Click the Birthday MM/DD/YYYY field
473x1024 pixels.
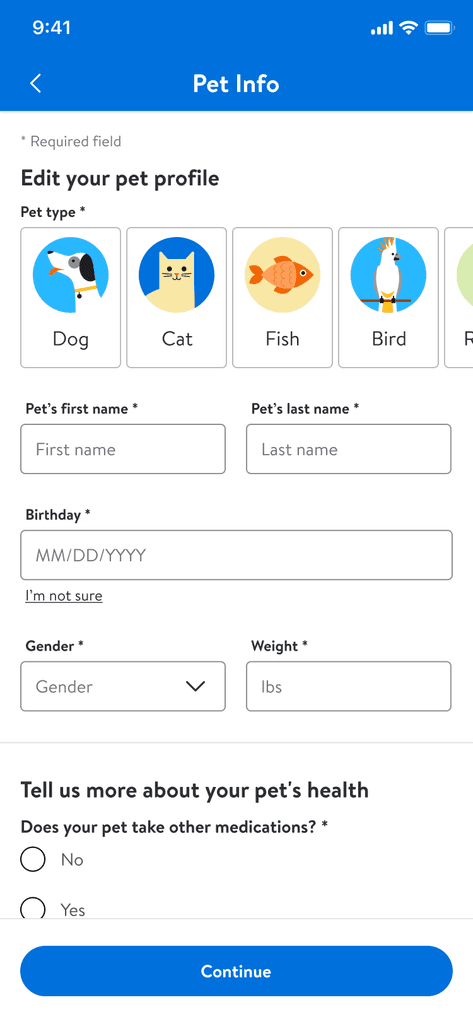tap(236, 555)
